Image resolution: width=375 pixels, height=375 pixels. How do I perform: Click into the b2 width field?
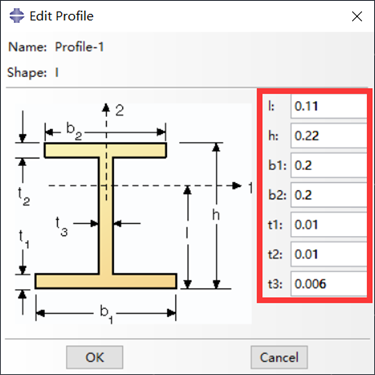[x=329, y=195]
